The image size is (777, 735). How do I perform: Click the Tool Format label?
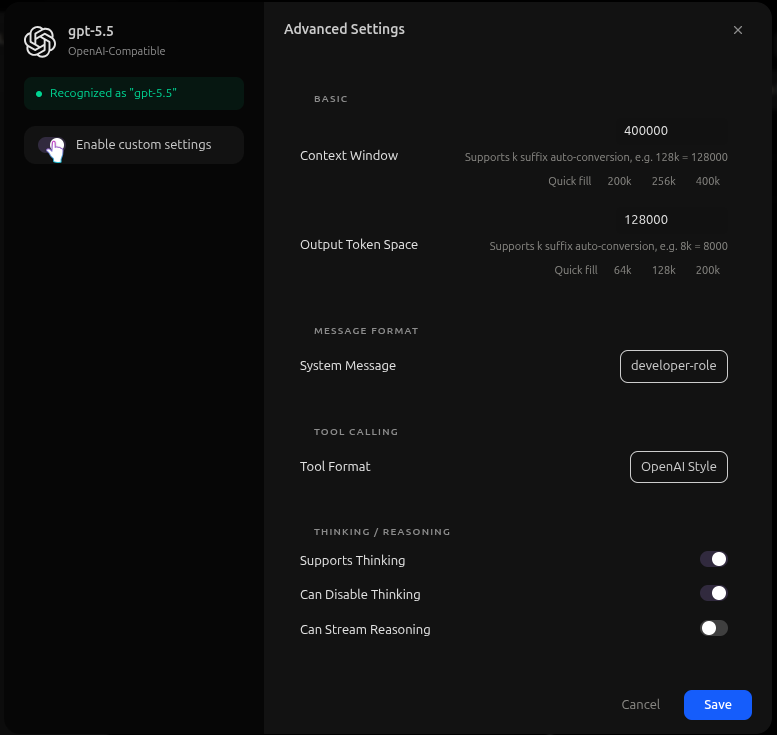[335, 467]
